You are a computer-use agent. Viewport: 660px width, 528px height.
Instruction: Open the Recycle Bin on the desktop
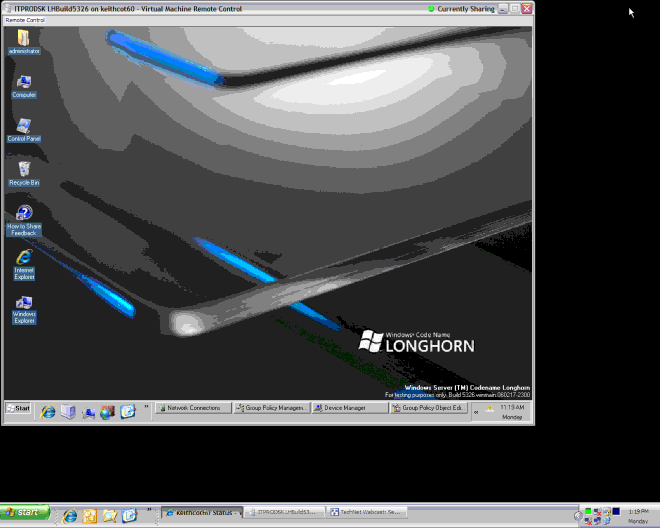click(x=24, y=174)
